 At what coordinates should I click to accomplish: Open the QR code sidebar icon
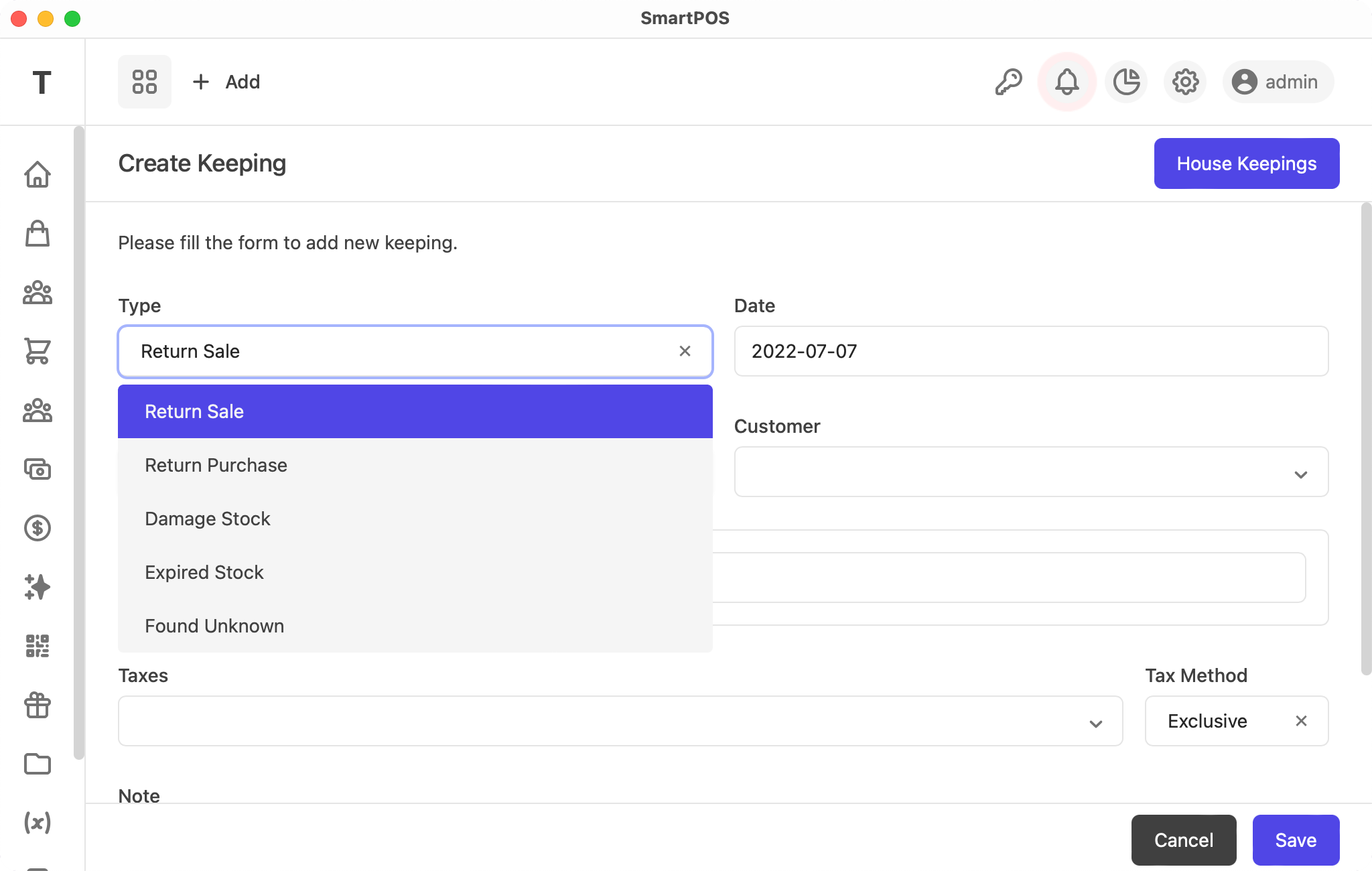38,646
